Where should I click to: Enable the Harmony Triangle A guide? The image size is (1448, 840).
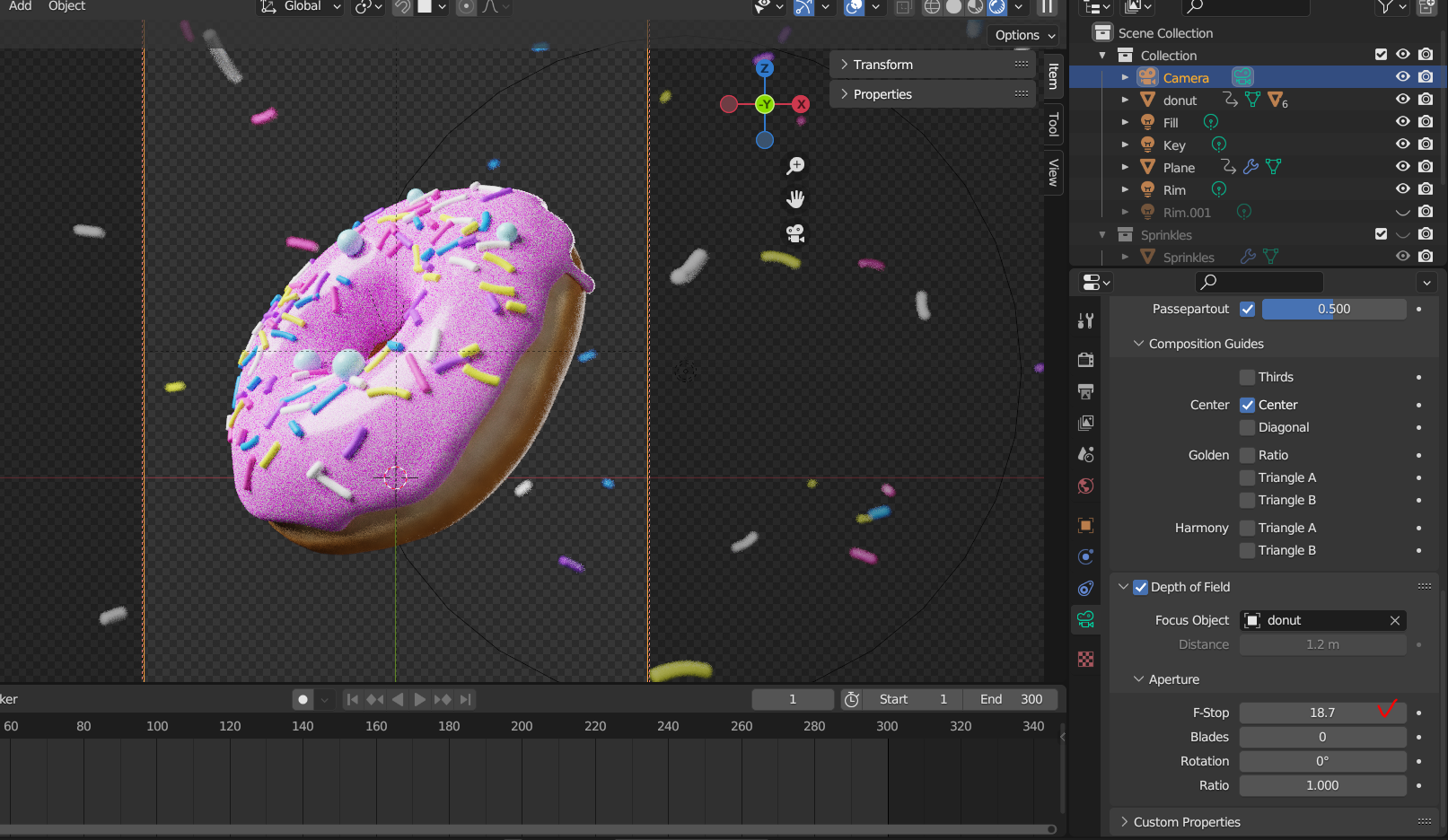click(1247, 528)
